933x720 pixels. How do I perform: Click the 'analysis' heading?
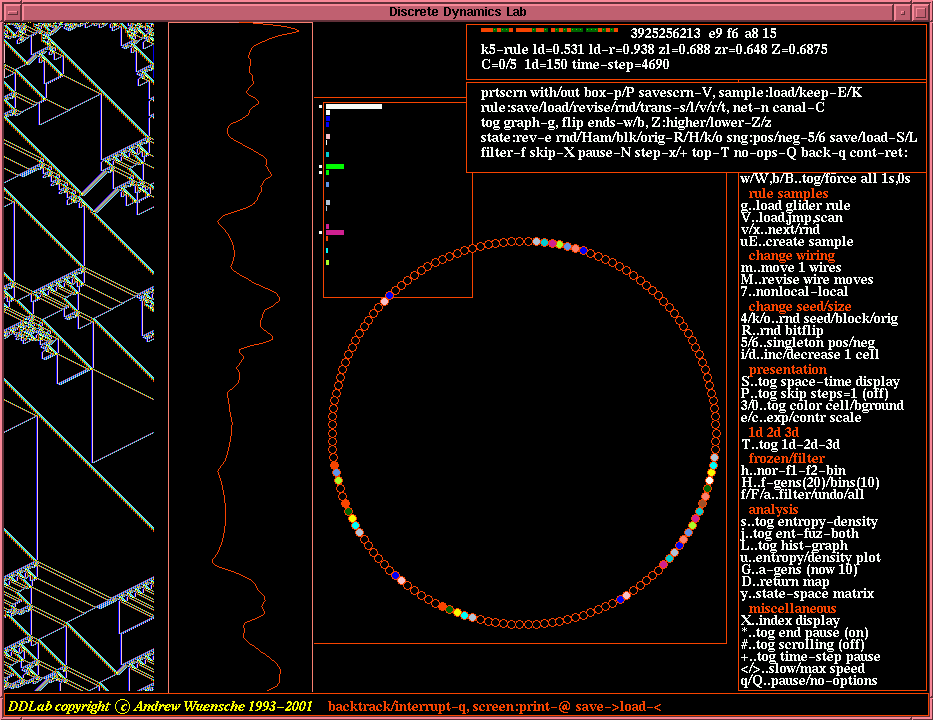click(x=773, y=509)
